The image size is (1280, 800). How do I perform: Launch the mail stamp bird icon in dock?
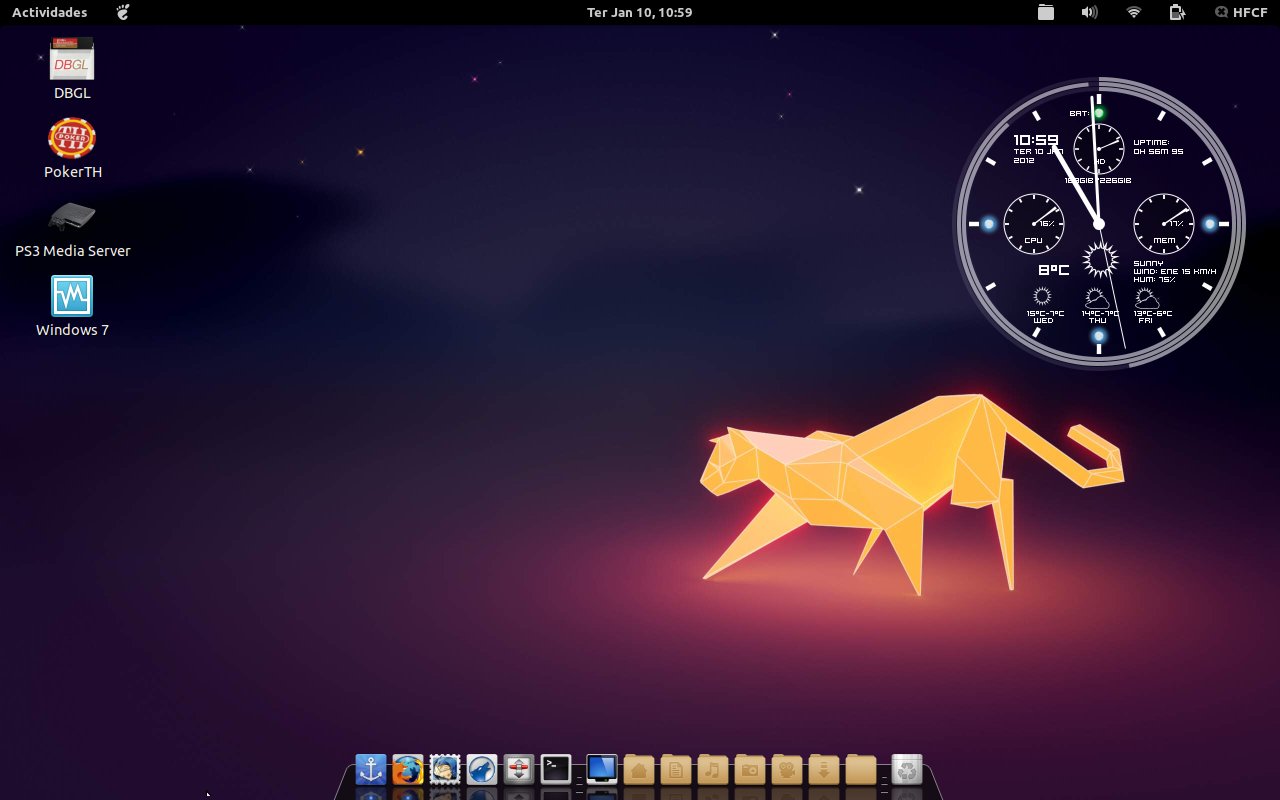tap(445, 769)
